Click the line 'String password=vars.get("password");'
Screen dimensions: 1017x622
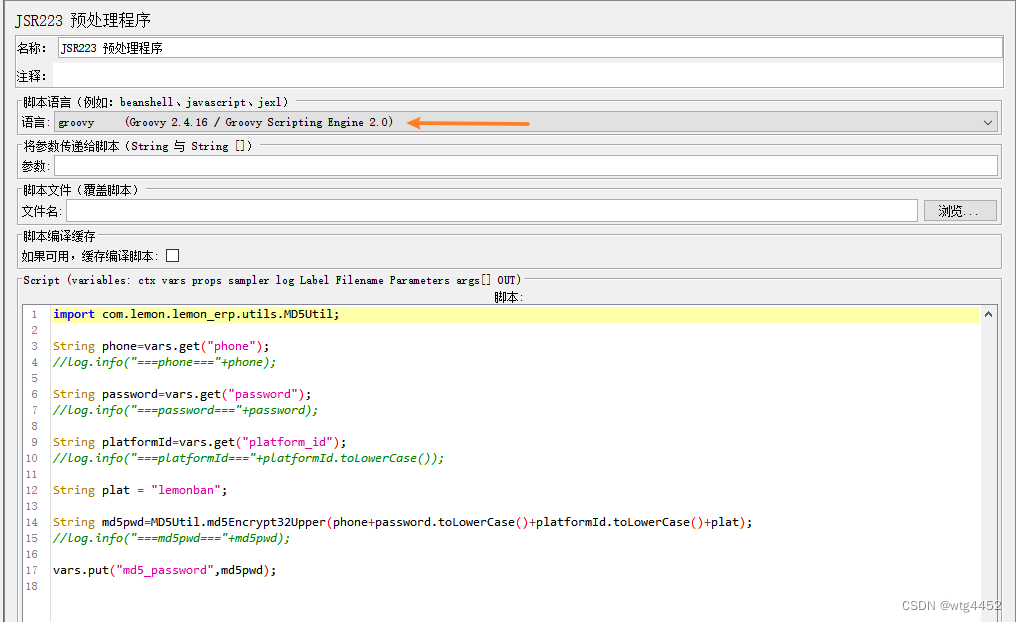pos(182,394)
